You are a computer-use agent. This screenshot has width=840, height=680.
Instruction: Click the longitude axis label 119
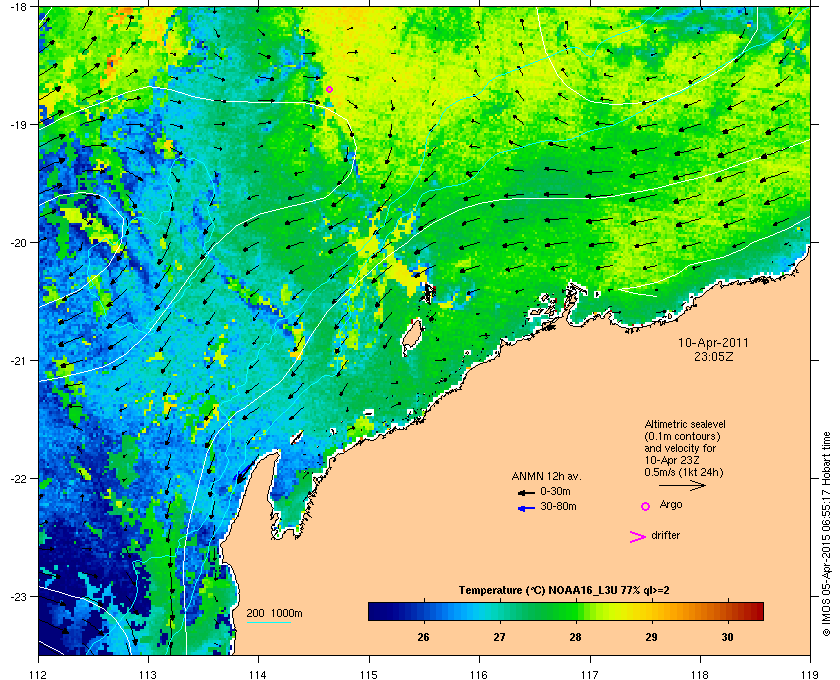click(x=810, y=674)
